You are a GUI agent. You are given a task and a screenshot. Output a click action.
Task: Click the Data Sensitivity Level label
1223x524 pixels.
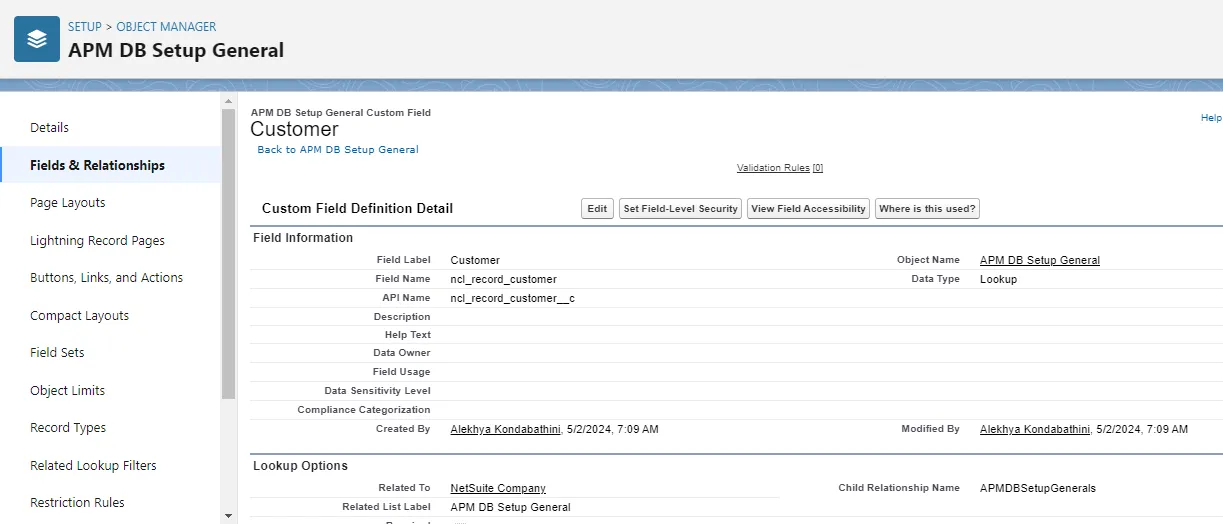pyautogui.click(x=377, y=391)
